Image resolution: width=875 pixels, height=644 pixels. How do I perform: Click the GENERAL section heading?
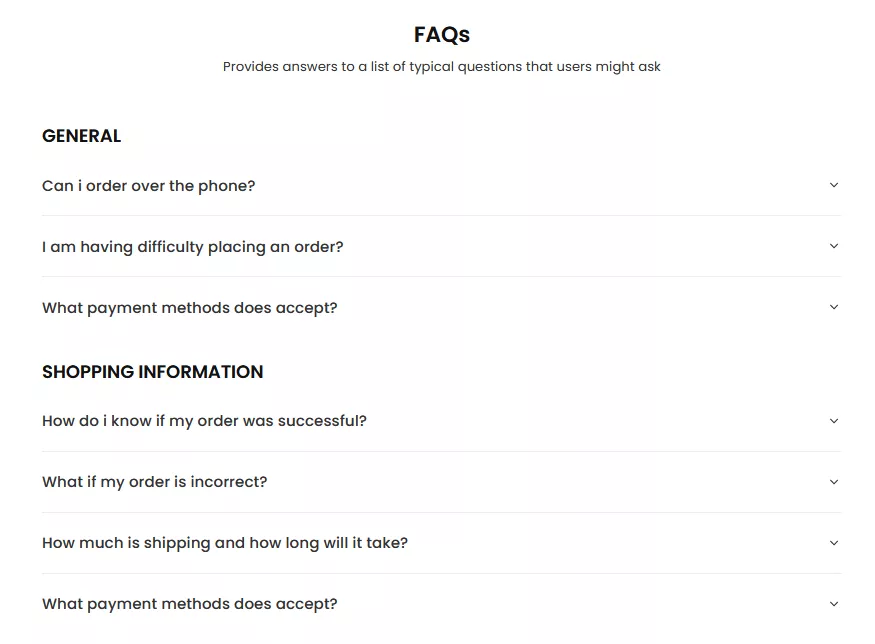tap(81, 136)
